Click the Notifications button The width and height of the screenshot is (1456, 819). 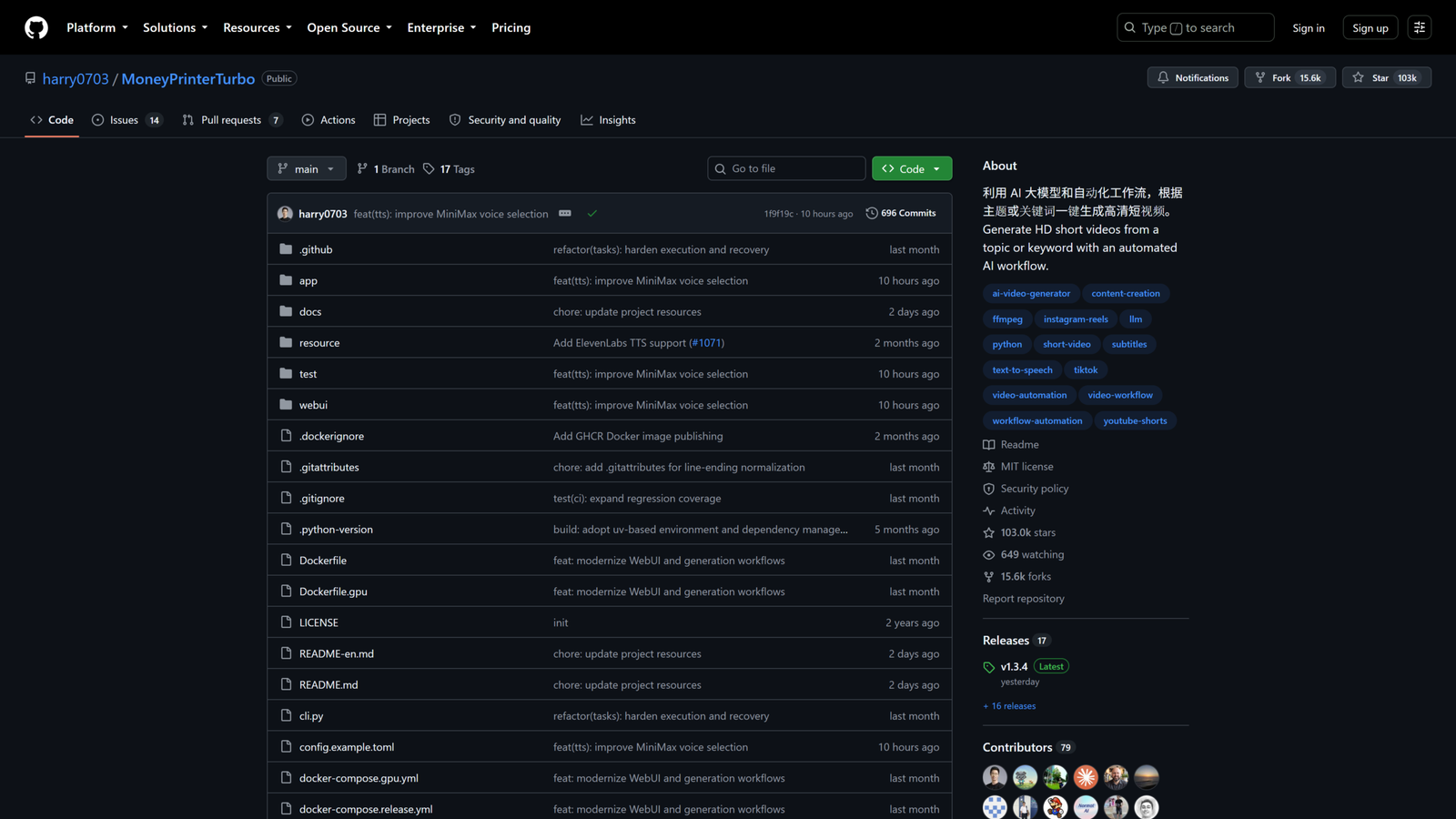[1192, 77]
